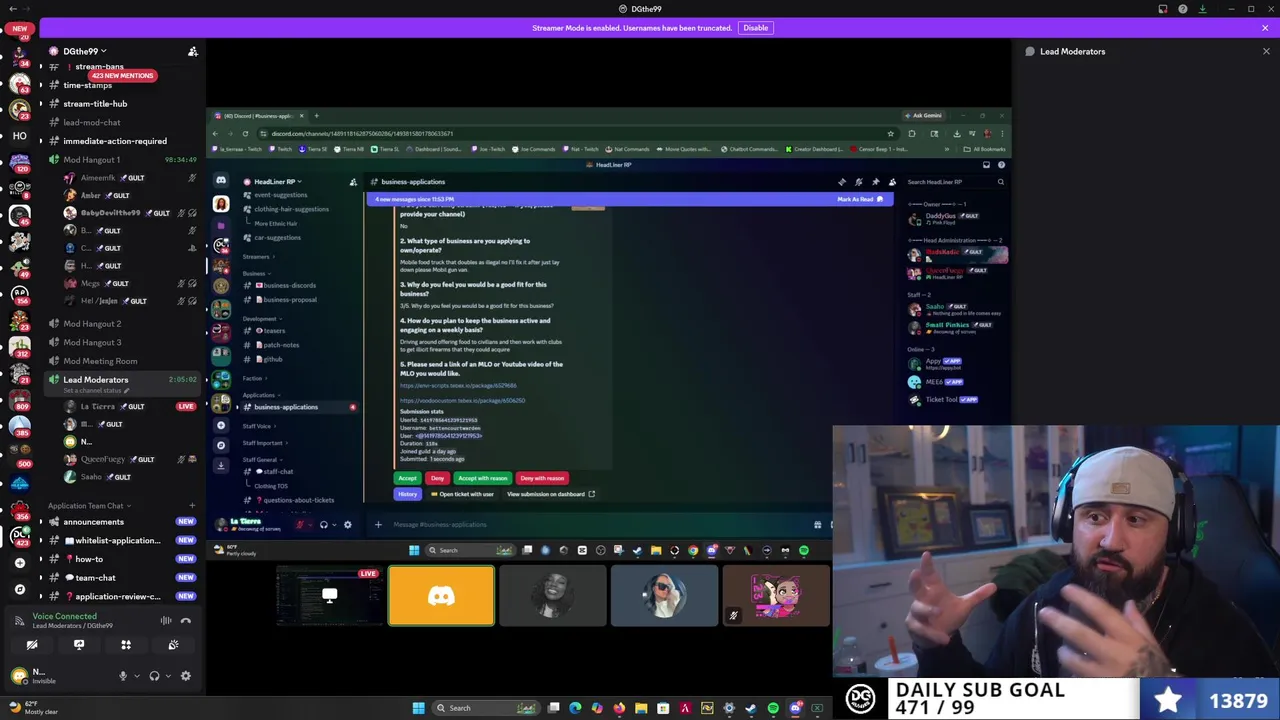
Task: Disconnect from the voice channel
Action: 186,621
